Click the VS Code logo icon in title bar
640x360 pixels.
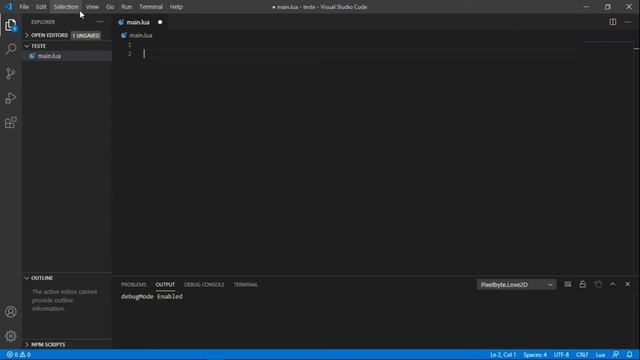8,7
